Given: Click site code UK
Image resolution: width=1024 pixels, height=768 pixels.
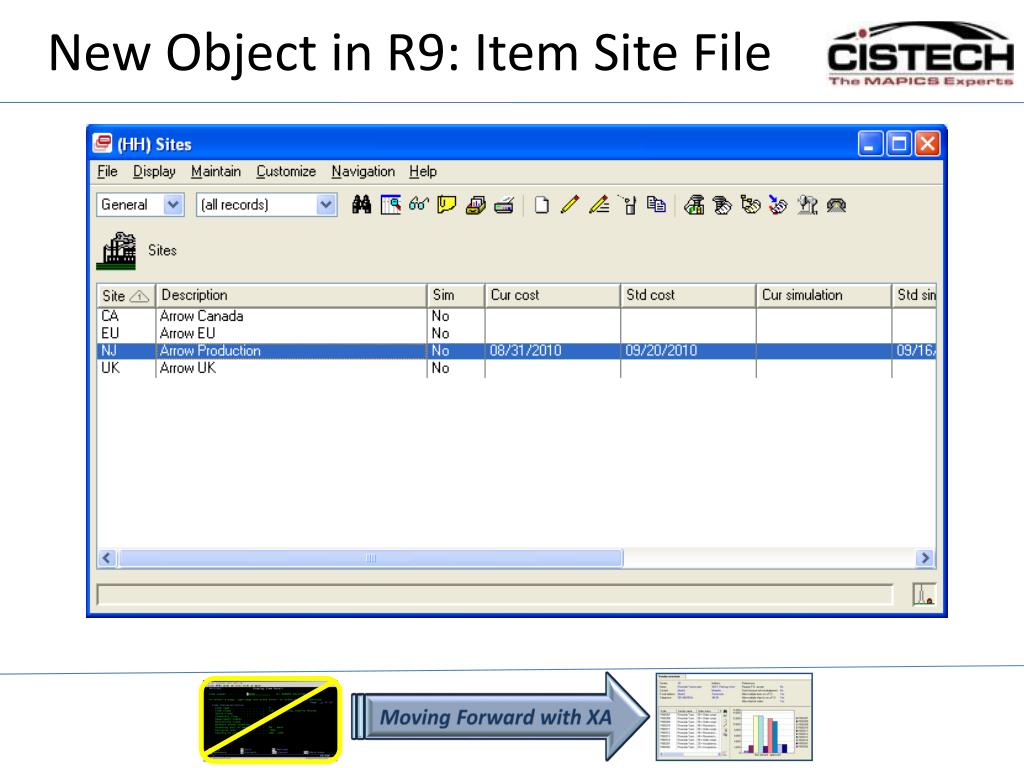Looking at the screenshot, I should pyautogui.click(x=110, y=368).
